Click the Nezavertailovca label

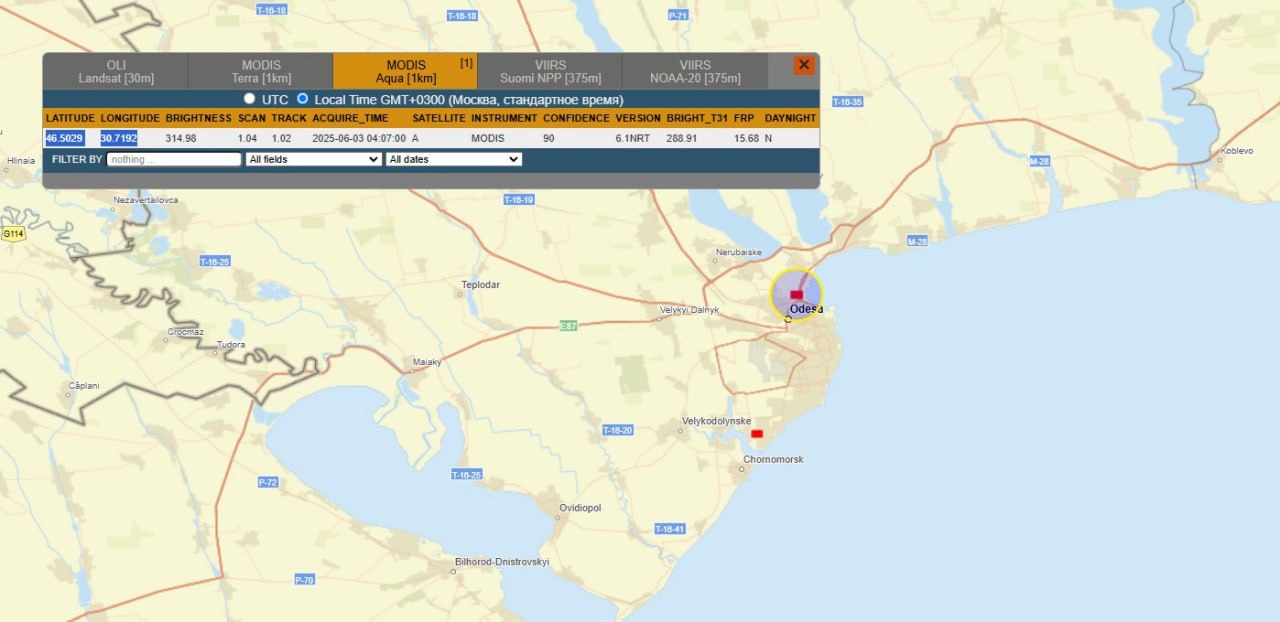coord(146,200)
